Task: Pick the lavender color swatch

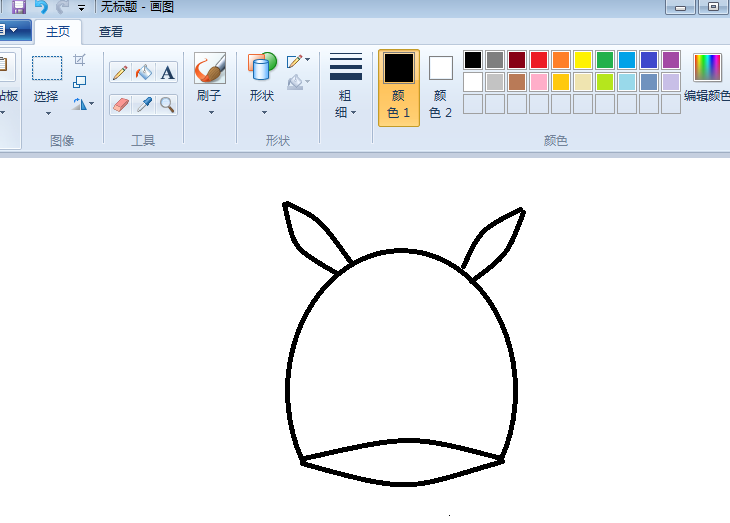Action: (671, 82)
